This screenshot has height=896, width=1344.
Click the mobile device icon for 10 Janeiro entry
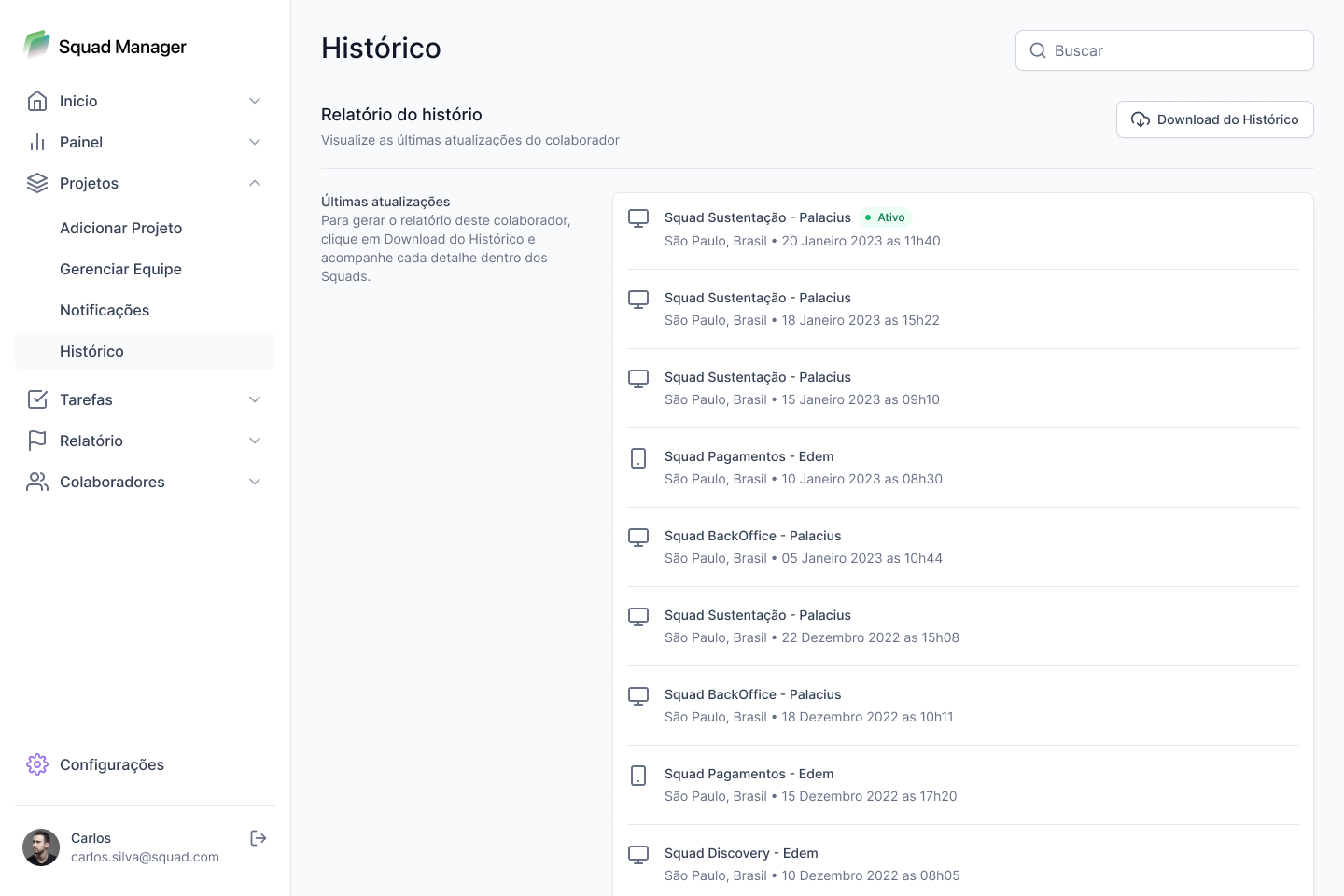click(638, 458)
